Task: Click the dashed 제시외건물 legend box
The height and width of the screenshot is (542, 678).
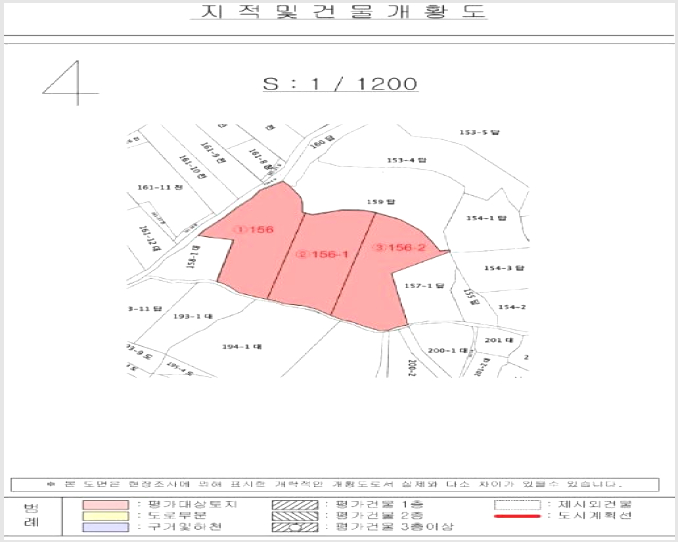Action: (518, 505)
